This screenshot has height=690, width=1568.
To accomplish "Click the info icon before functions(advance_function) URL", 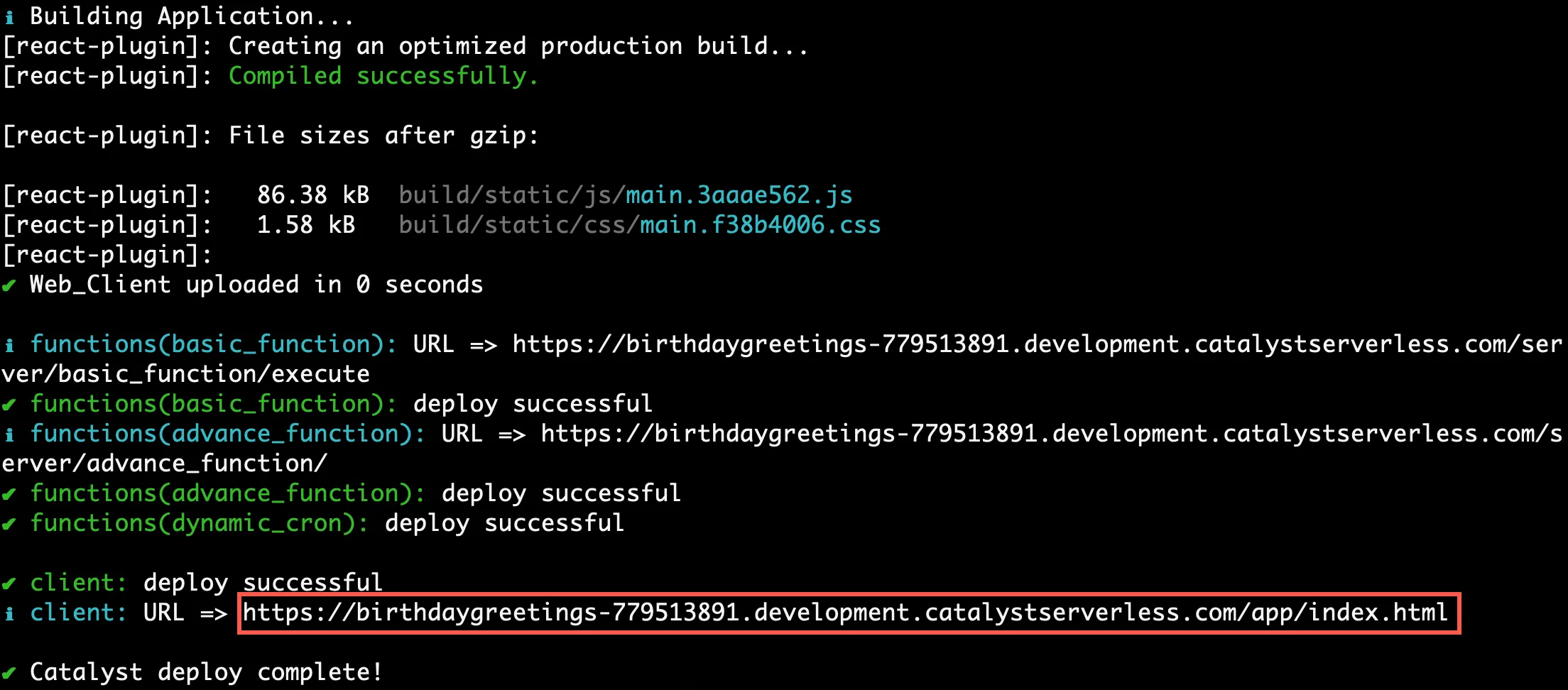I will click(x=9, y=434).
